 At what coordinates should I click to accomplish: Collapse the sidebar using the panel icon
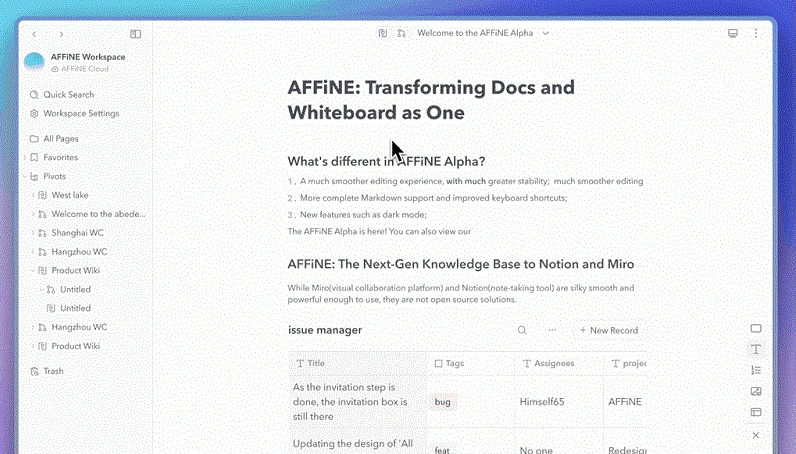coord(136,34)
